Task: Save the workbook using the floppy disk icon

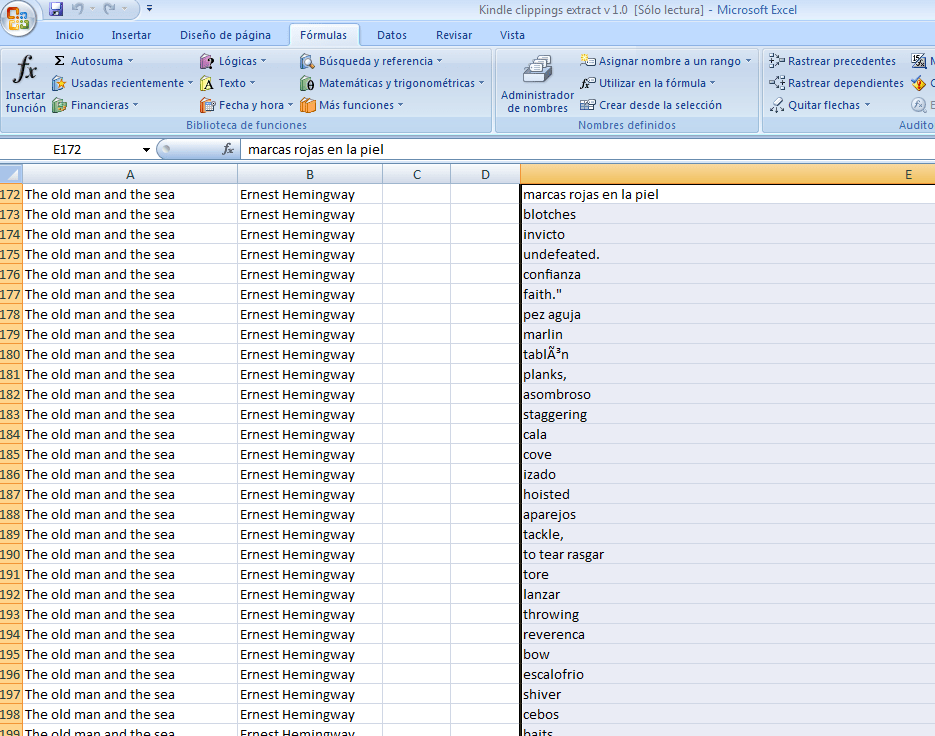Action: coord(56,9)
